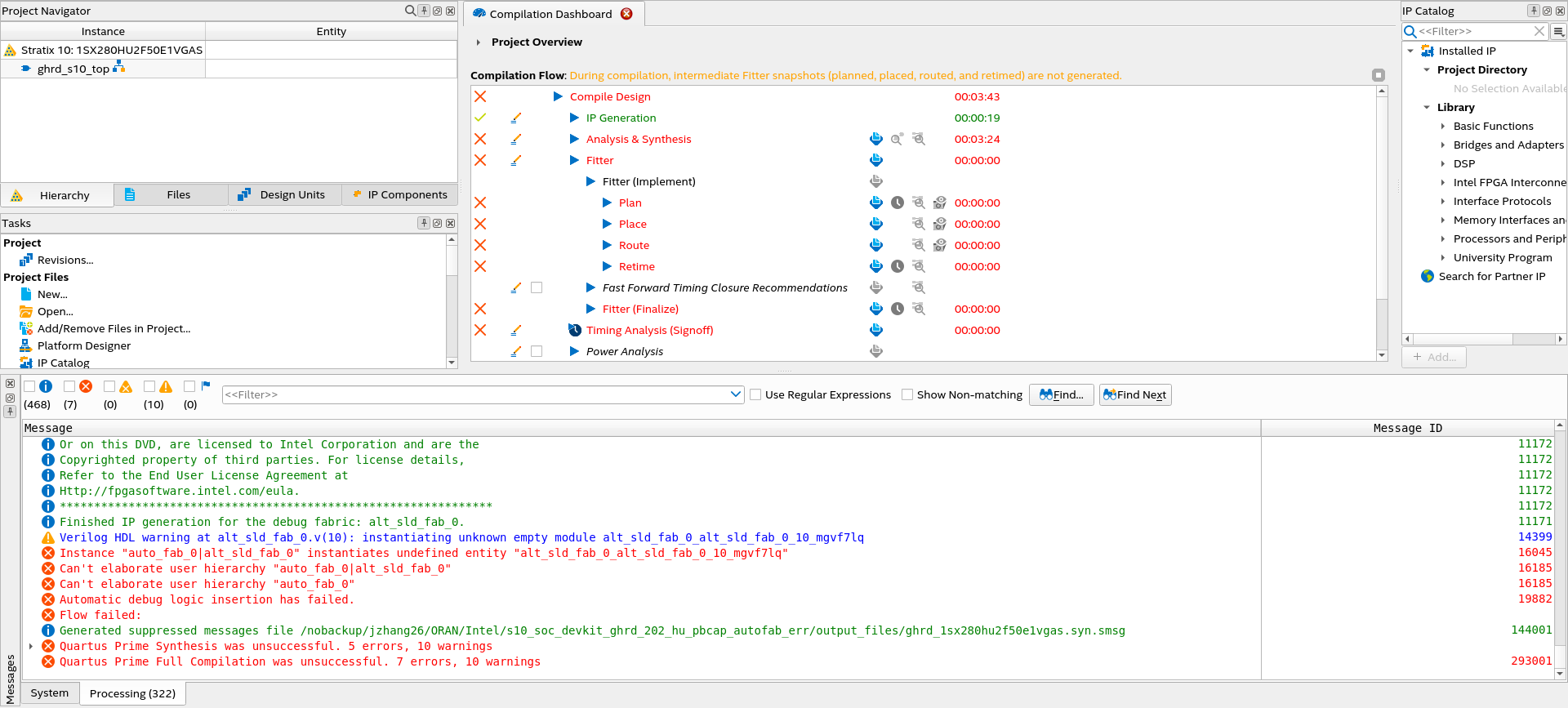The image size is (1568, 708).
Task: Click the clock icon in Plan row
Action: (898, 203)
